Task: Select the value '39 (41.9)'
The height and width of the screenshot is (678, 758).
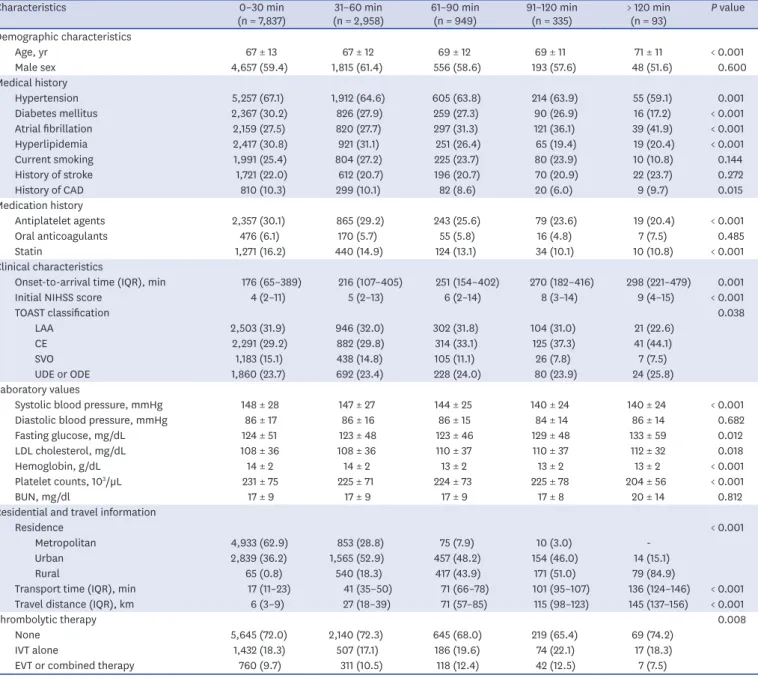Action: (653, 129)
